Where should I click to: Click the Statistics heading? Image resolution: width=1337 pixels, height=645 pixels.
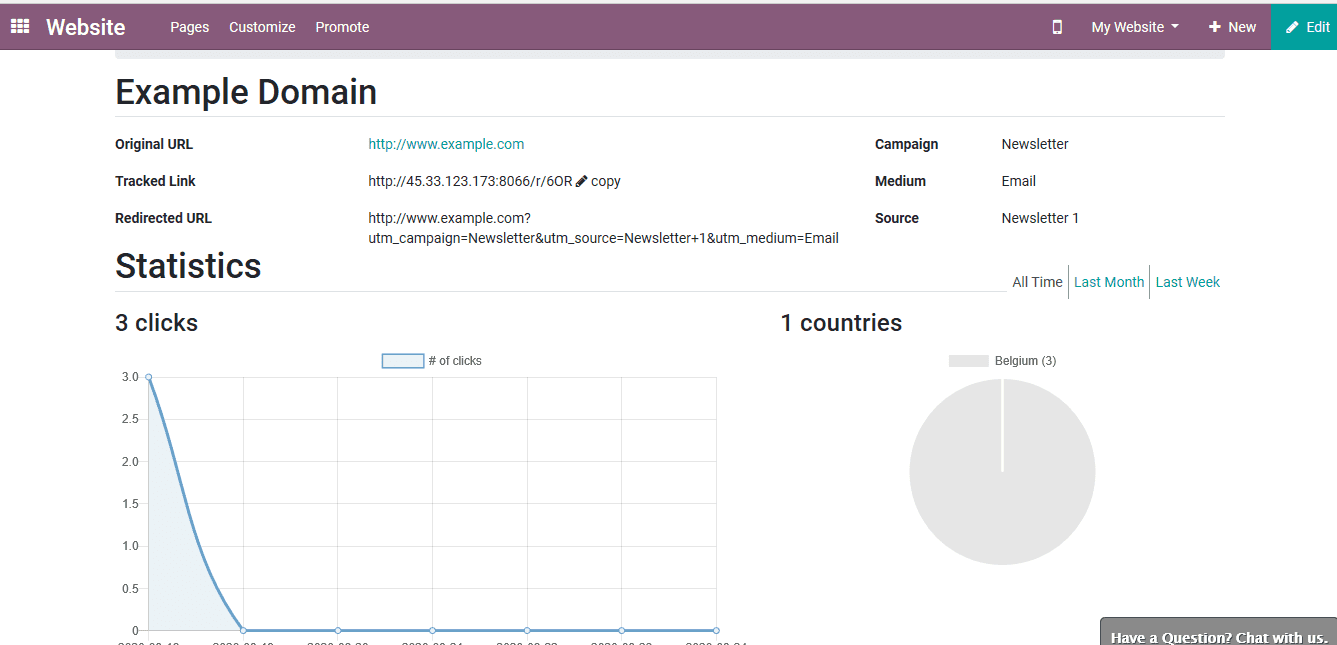pos(188,266)
